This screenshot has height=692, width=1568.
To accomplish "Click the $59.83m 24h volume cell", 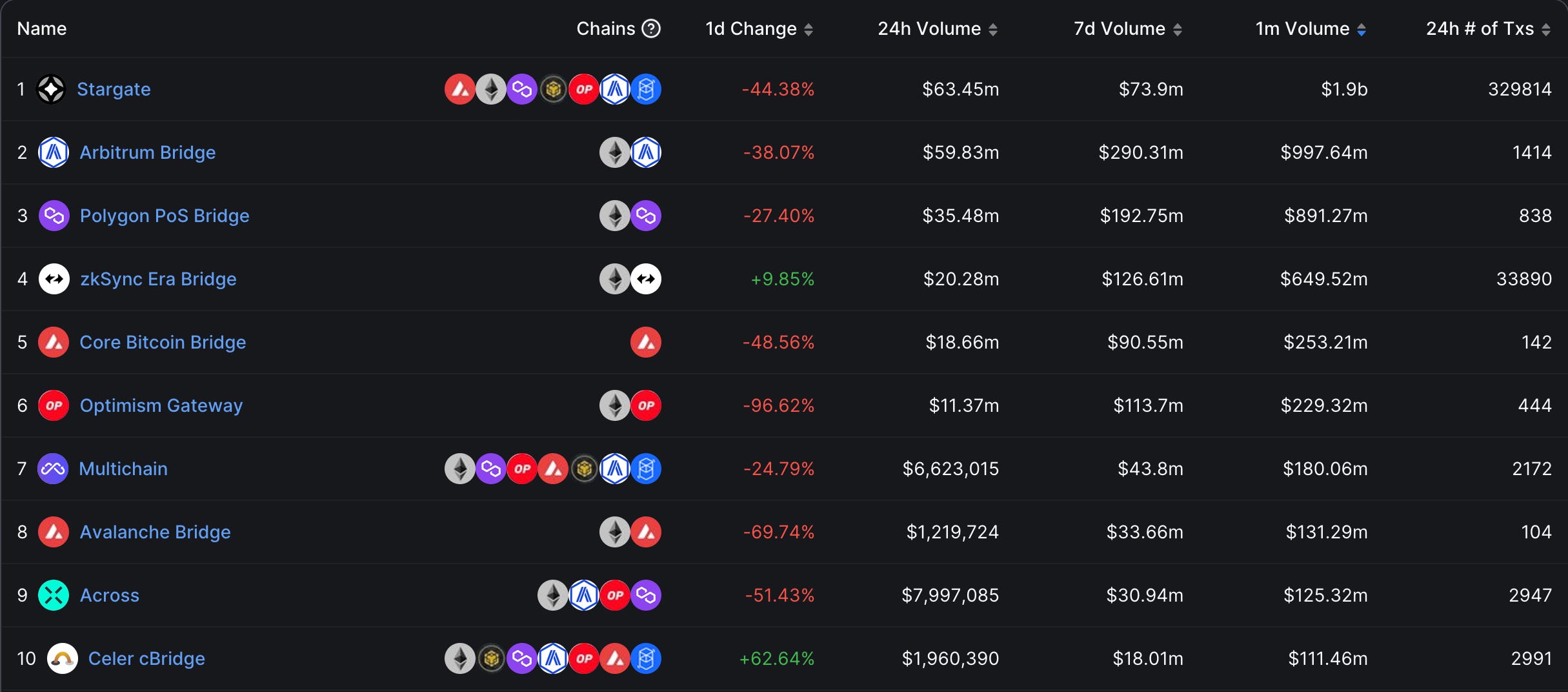I will [961, 152].
